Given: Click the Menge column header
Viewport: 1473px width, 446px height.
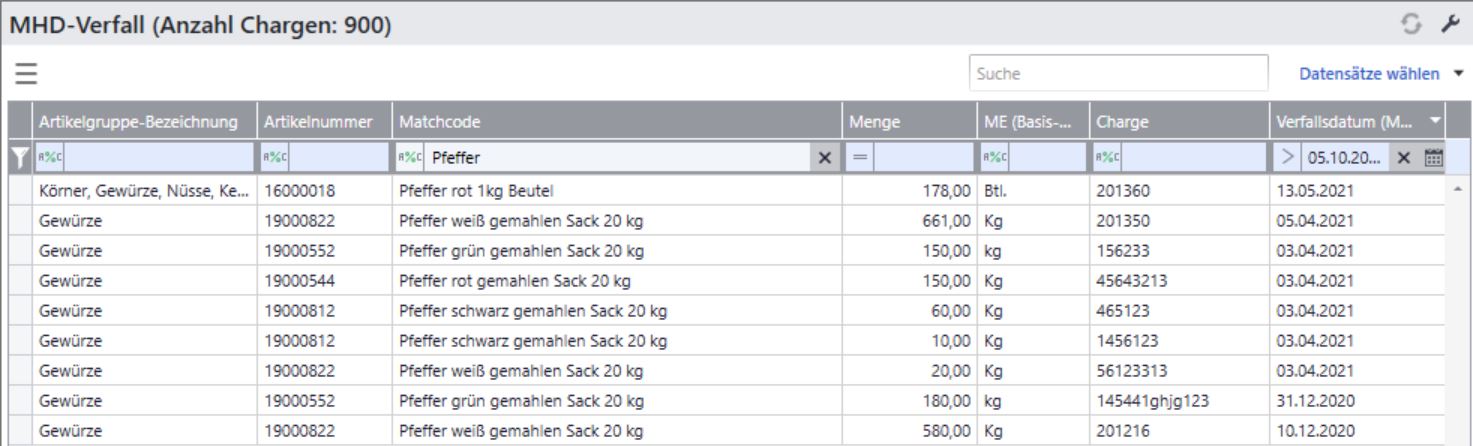Looking at the screenshot, I should pyautogui.click(x=876, y=122).
